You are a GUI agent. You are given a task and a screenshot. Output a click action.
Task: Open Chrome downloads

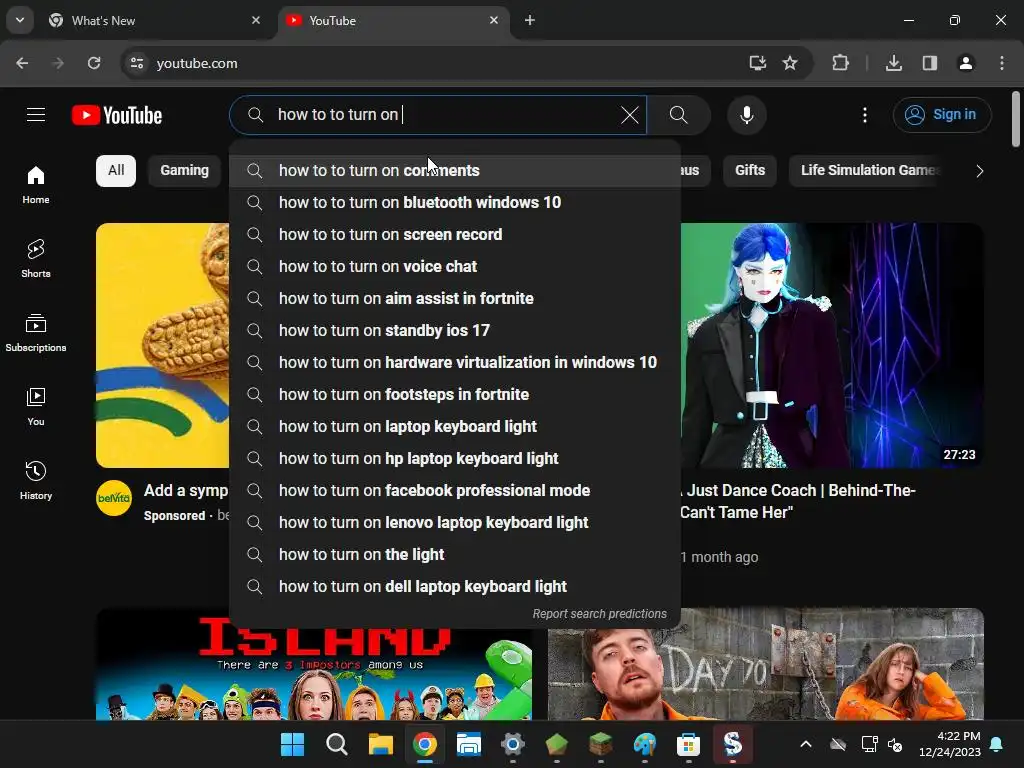tap(894, 63)
